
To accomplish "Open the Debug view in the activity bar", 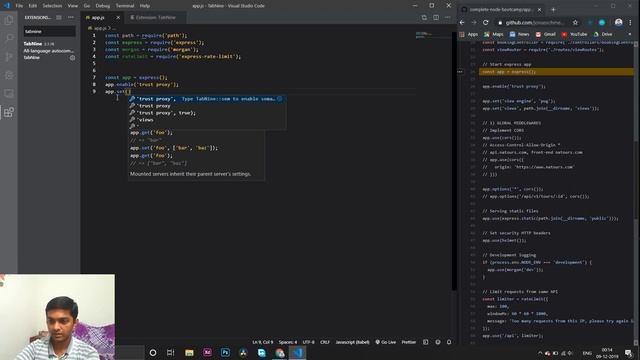I will (9, 75).
